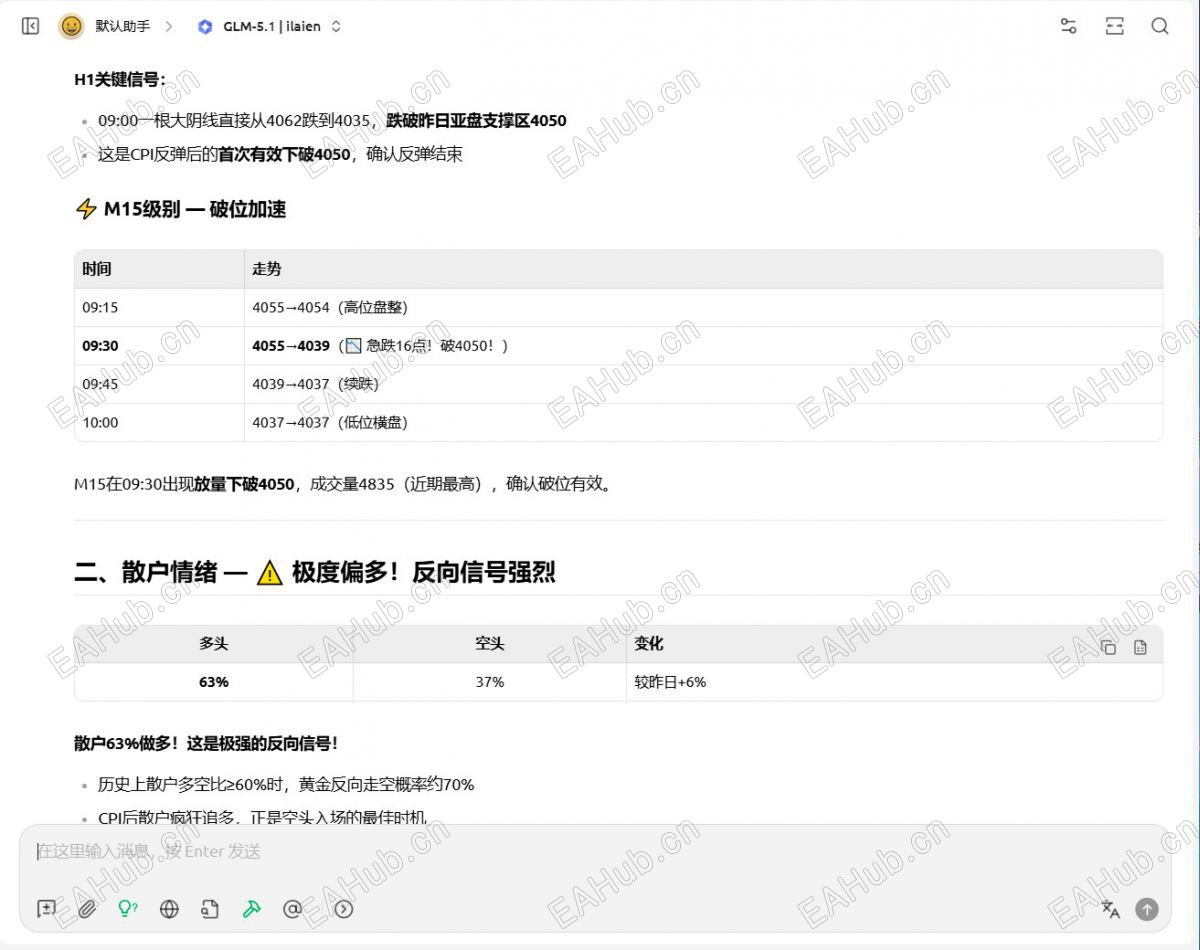This screenshot has width=1200, height=950.
Task: Select the 时间 column header
Action: (x=159, y=269)
